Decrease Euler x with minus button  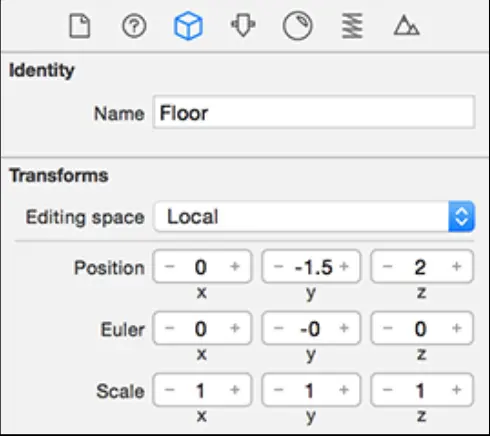click(x=169, y=328)
